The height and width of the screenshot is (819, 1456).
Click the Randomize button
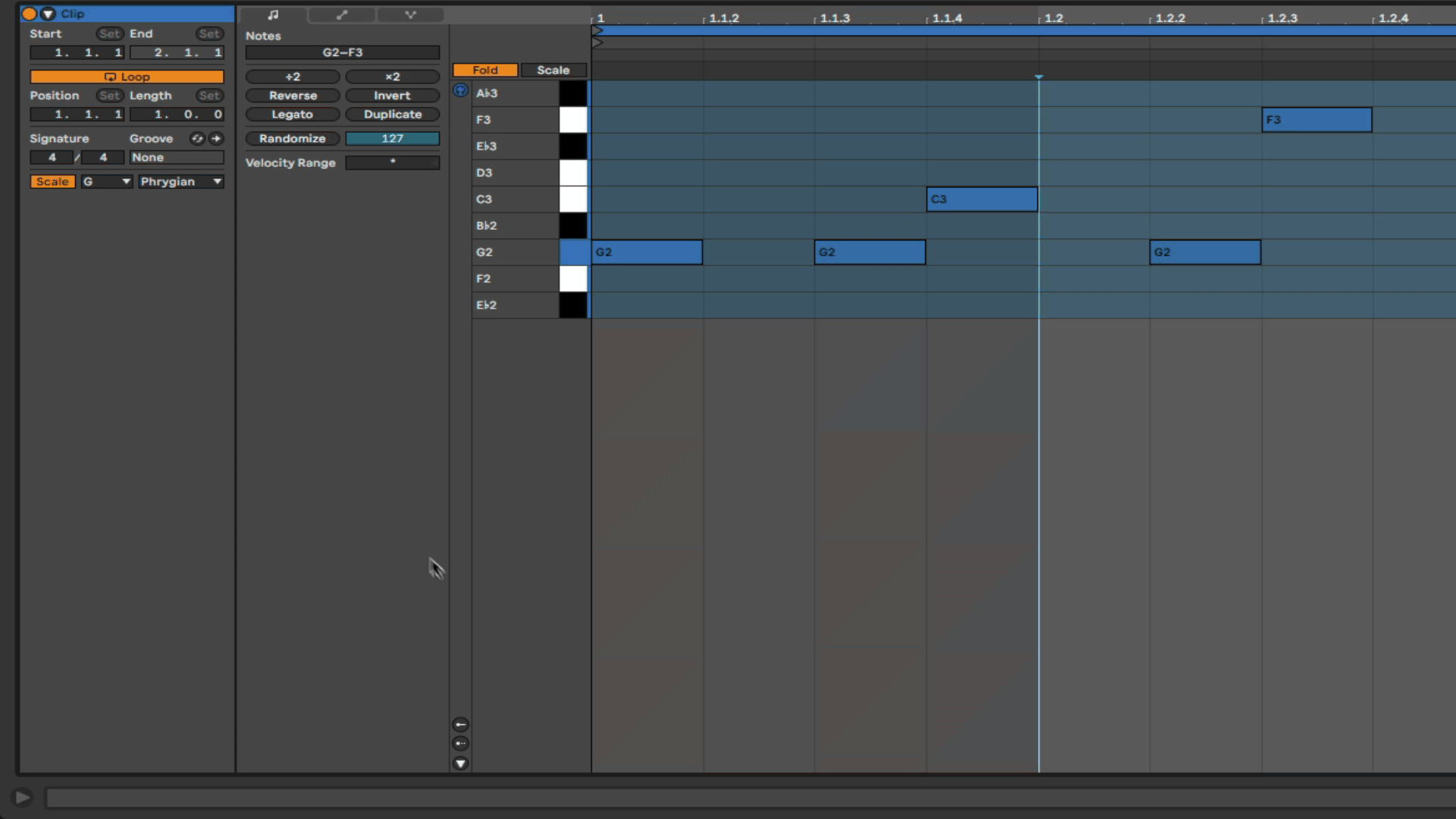tap(293, 138)
